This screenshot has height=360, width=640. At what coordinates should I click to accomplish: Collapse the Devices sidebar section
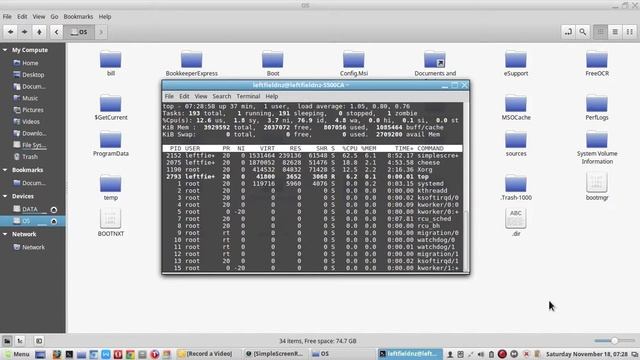coord(5,196)
